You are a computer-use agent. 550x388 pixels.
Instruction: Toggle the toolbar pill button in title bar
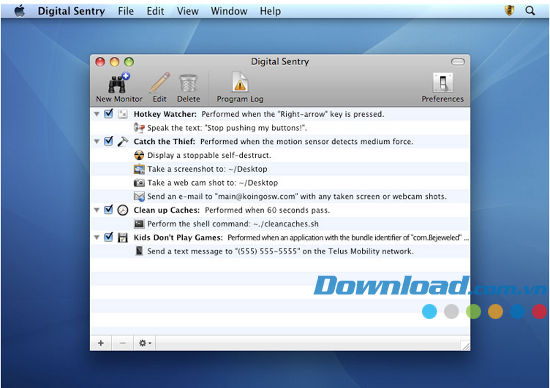click(x=457, y=62)
